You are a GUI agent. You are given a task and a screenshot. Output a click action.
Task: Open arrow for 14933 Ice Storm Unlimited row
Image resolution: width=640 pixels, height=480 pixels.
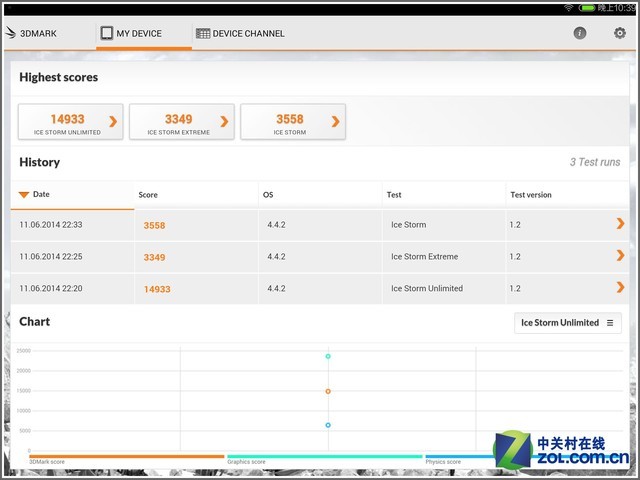pos(621,288)
